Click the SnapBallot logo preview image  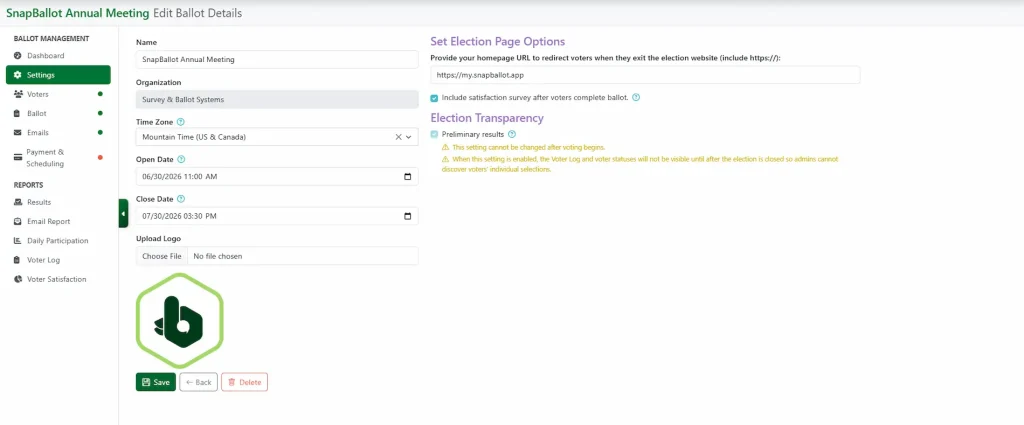[x=180, y=321]
